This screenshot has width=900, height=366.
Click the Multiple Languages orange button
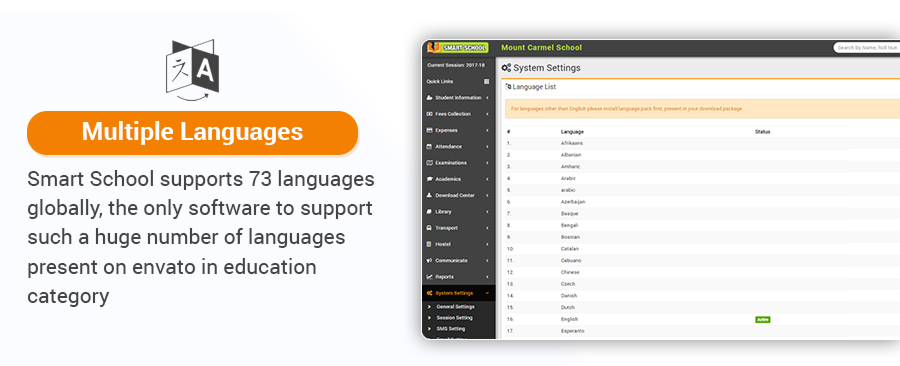coord(192,133)
